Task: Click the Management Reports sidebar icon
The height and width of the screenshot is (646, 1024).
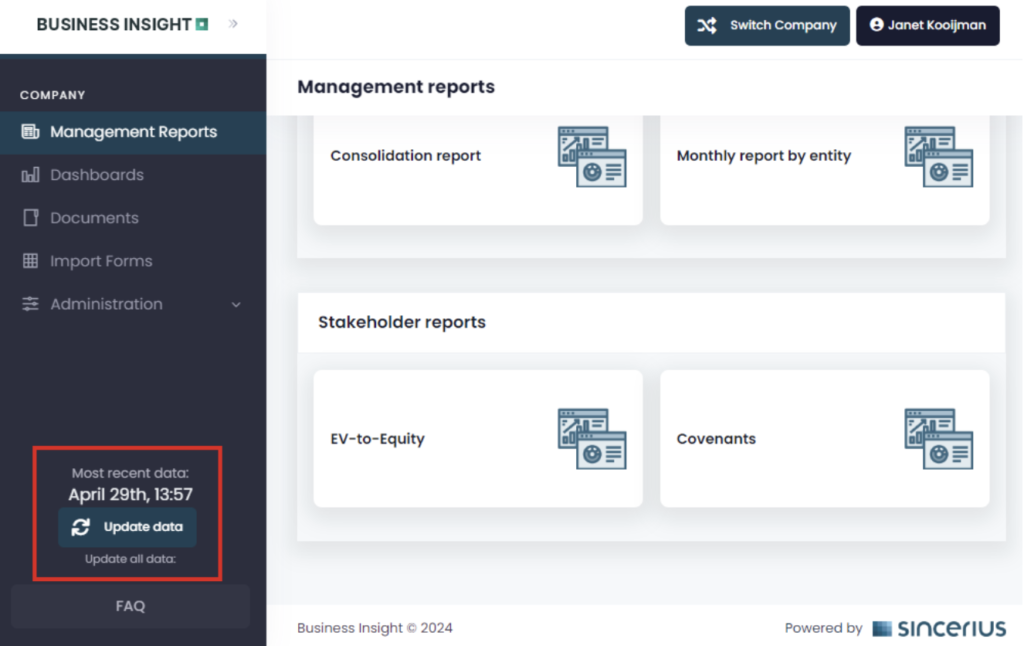Action: point(30,131)
